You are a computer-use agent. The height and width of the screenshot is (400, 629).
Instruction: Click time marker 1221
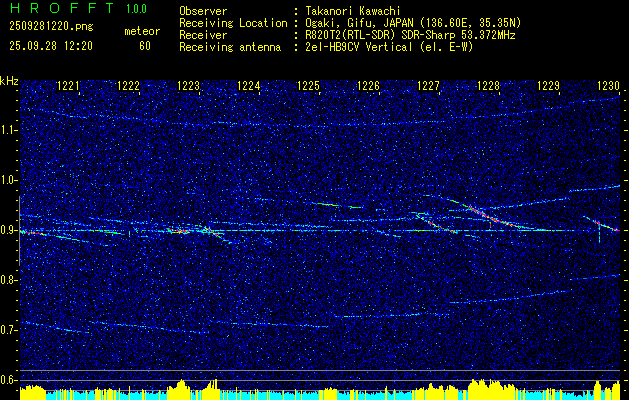[x=69, y=85]
